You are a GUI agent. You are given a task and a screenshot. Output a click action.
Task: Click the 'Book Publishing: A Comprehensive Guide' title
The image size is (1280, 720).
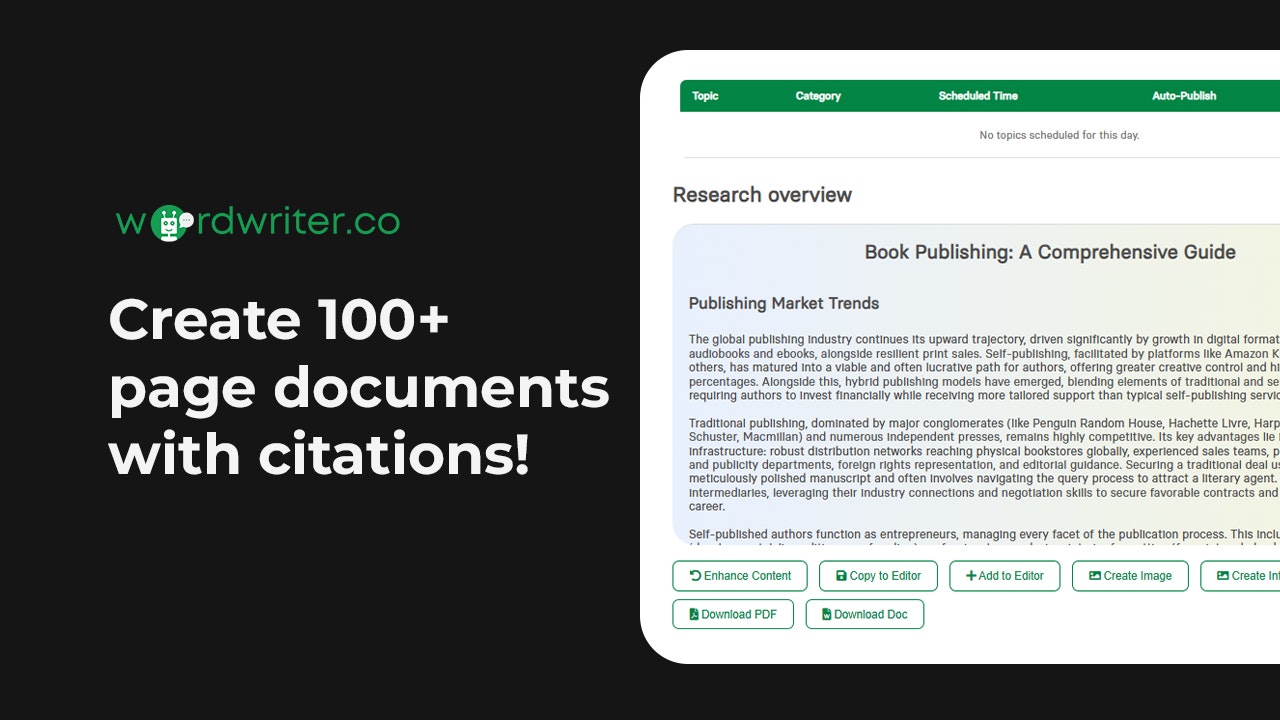[x=1050, y=252]
